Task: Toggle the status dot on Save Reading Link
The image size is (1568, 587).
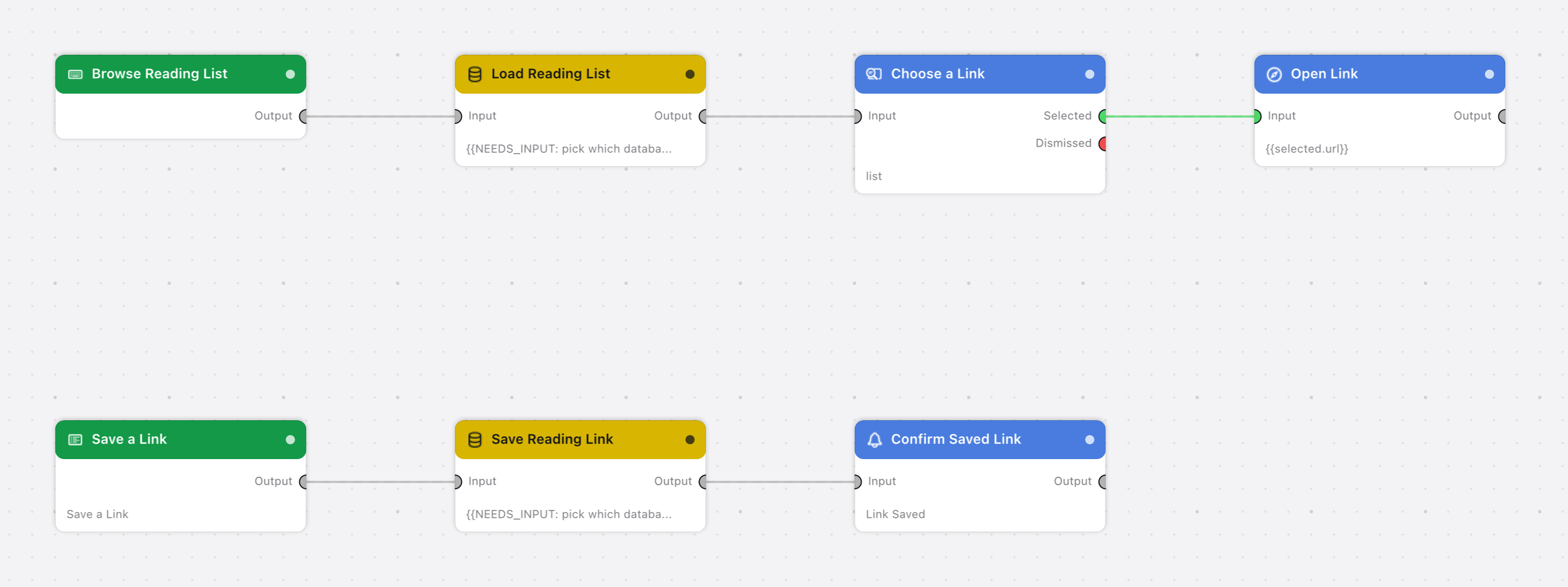Action: tap(690, 440)
